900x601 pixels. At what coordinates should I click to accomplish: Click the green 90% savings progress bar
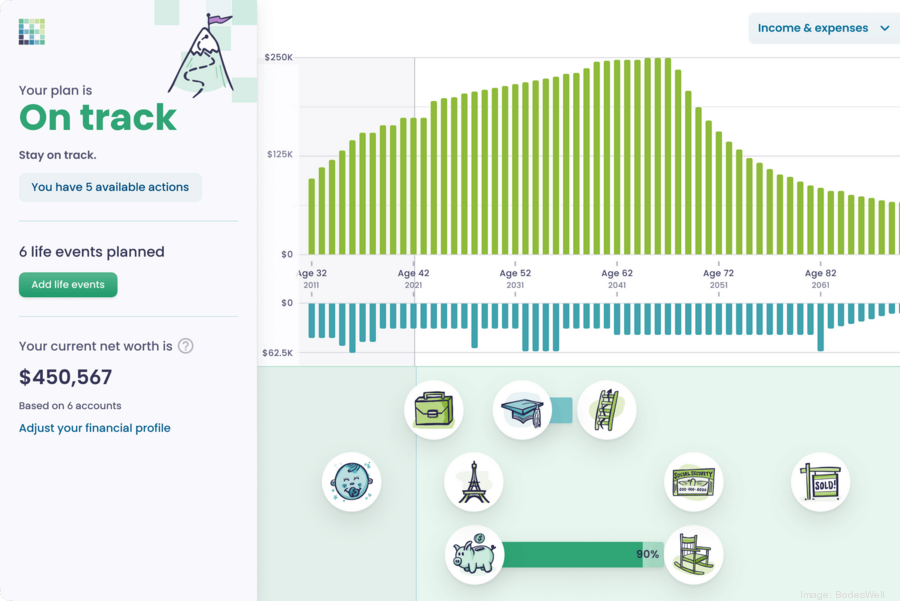(570, 554)
